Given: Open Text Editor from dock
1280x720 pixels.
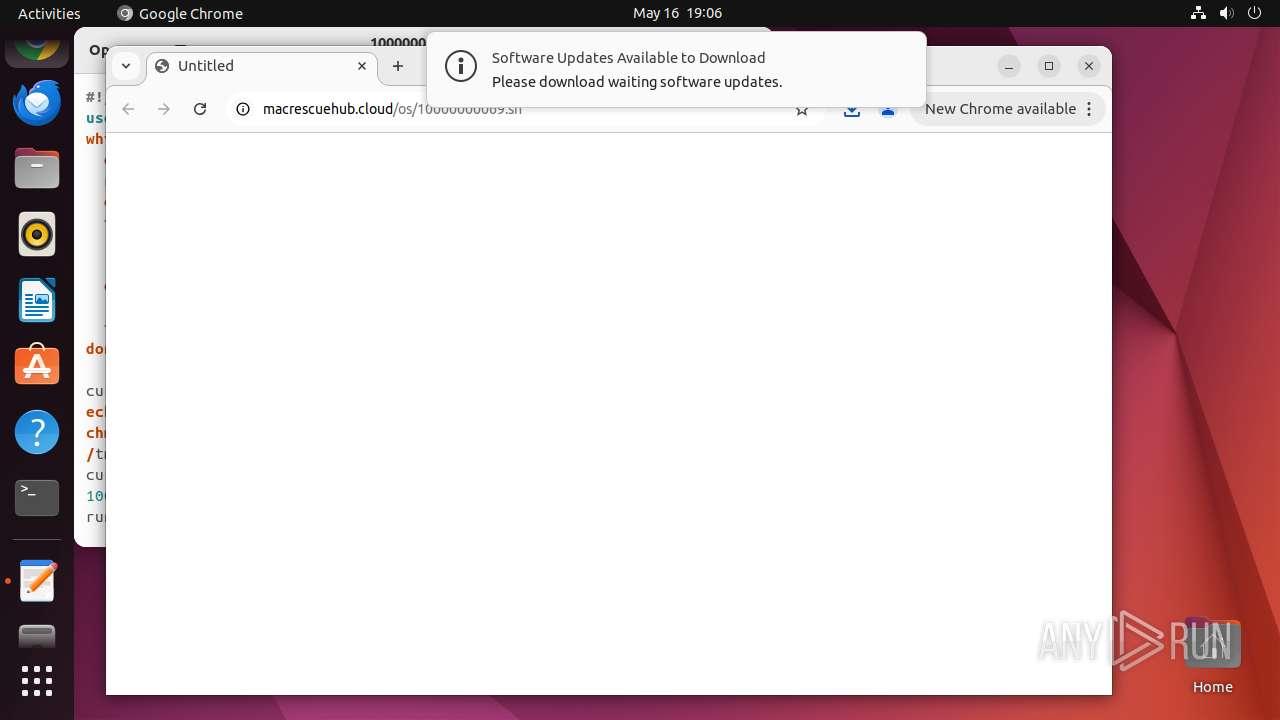Looking at the screenshot, I should (x=37, y=581).
